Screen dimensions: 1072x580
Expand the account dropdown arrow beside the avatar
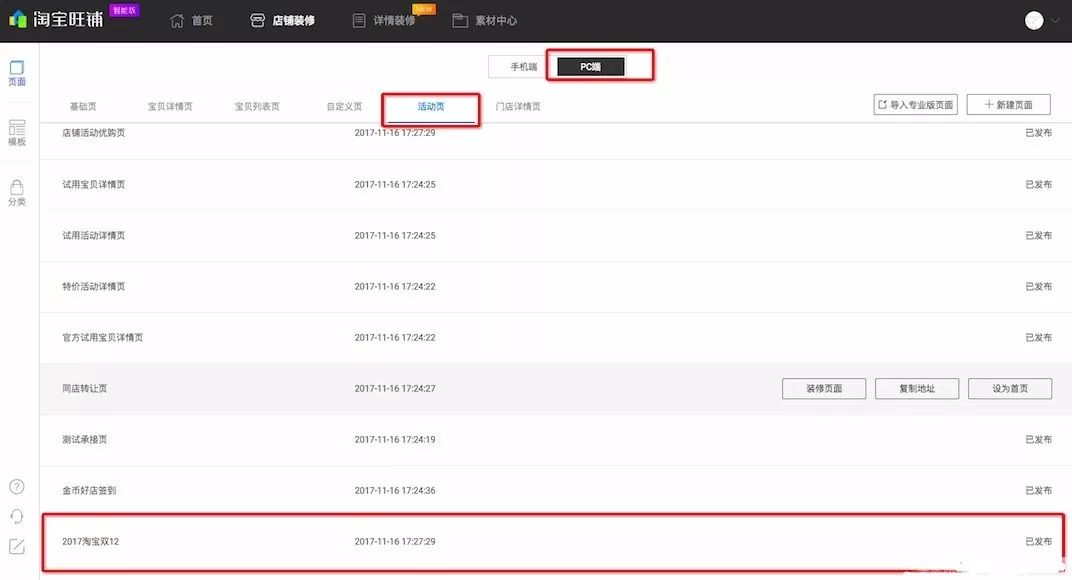coord(1054,20)
